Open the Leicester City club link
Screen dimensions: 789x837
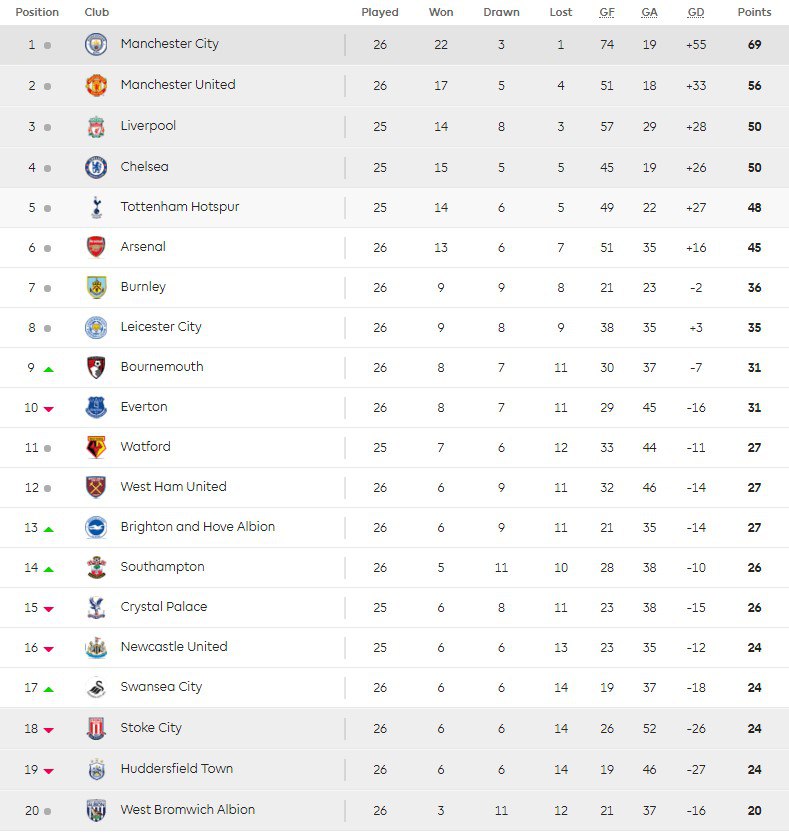pyautogui.click(x=161, y=327)
